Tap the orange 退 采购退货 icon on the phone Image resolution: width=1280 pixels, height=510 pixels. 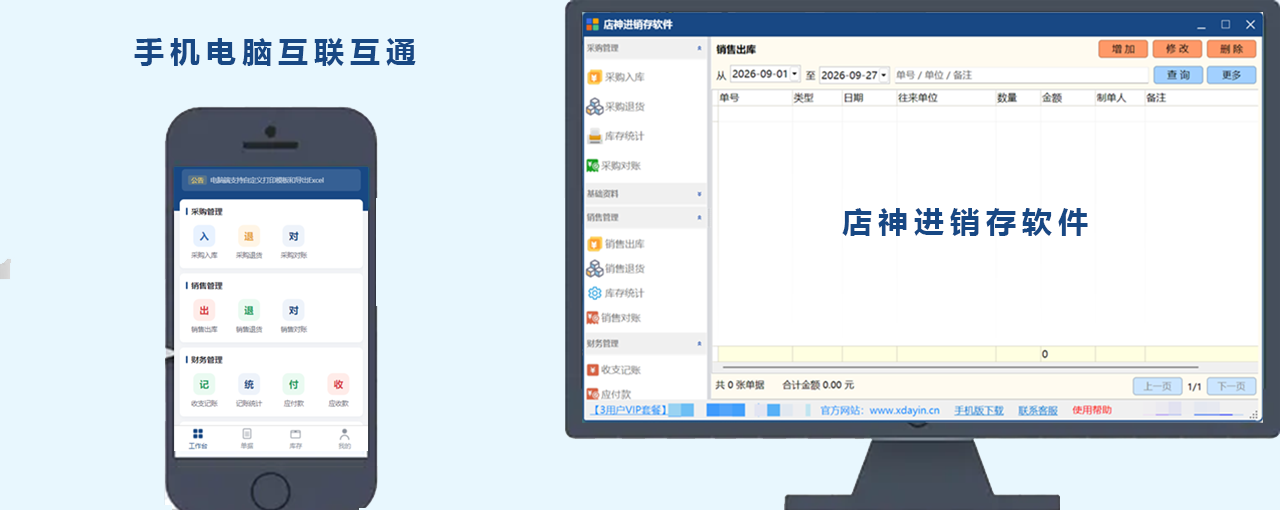(x=248, y=237)
